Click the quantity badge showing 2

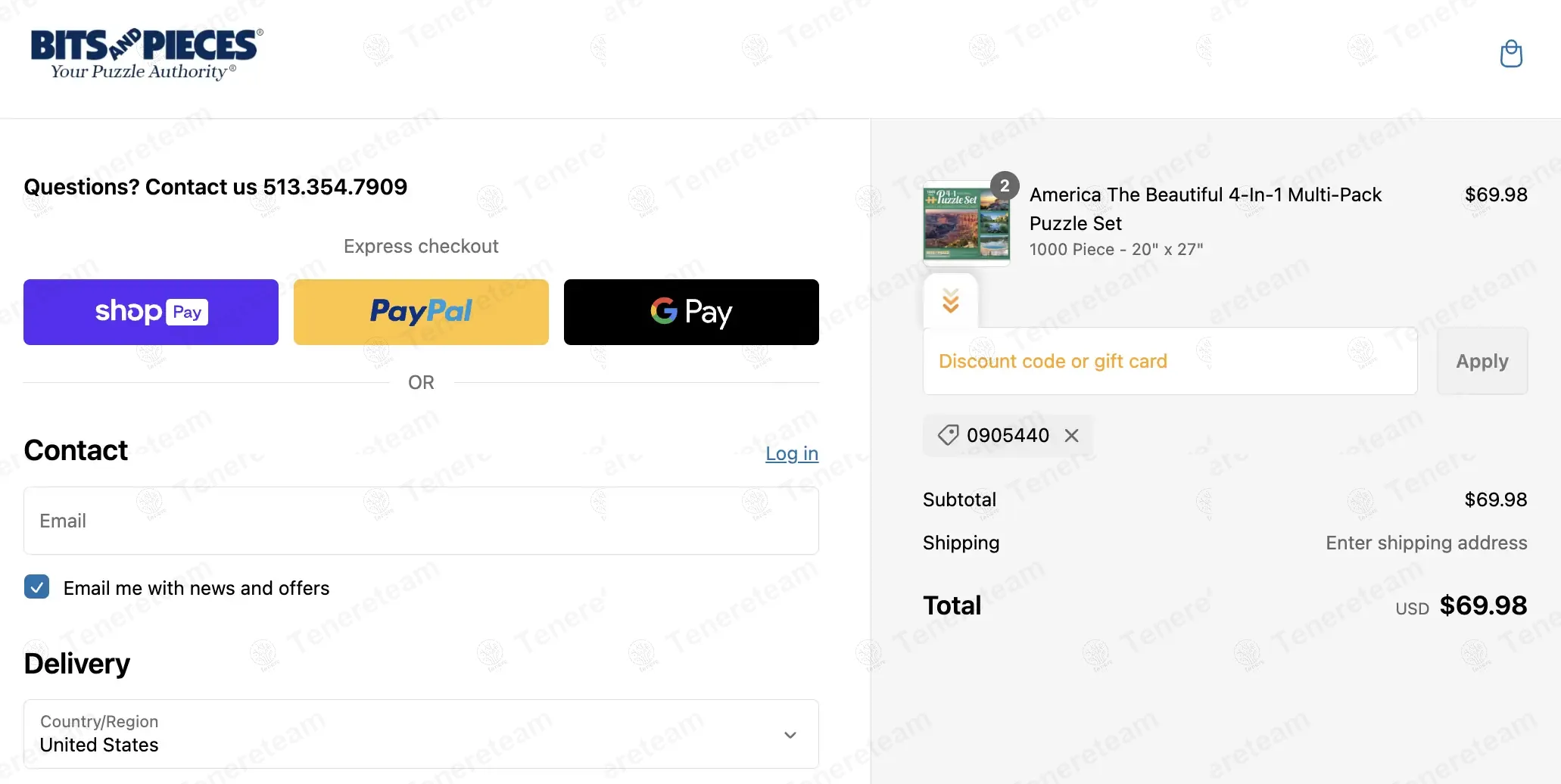click(1005, 185)
